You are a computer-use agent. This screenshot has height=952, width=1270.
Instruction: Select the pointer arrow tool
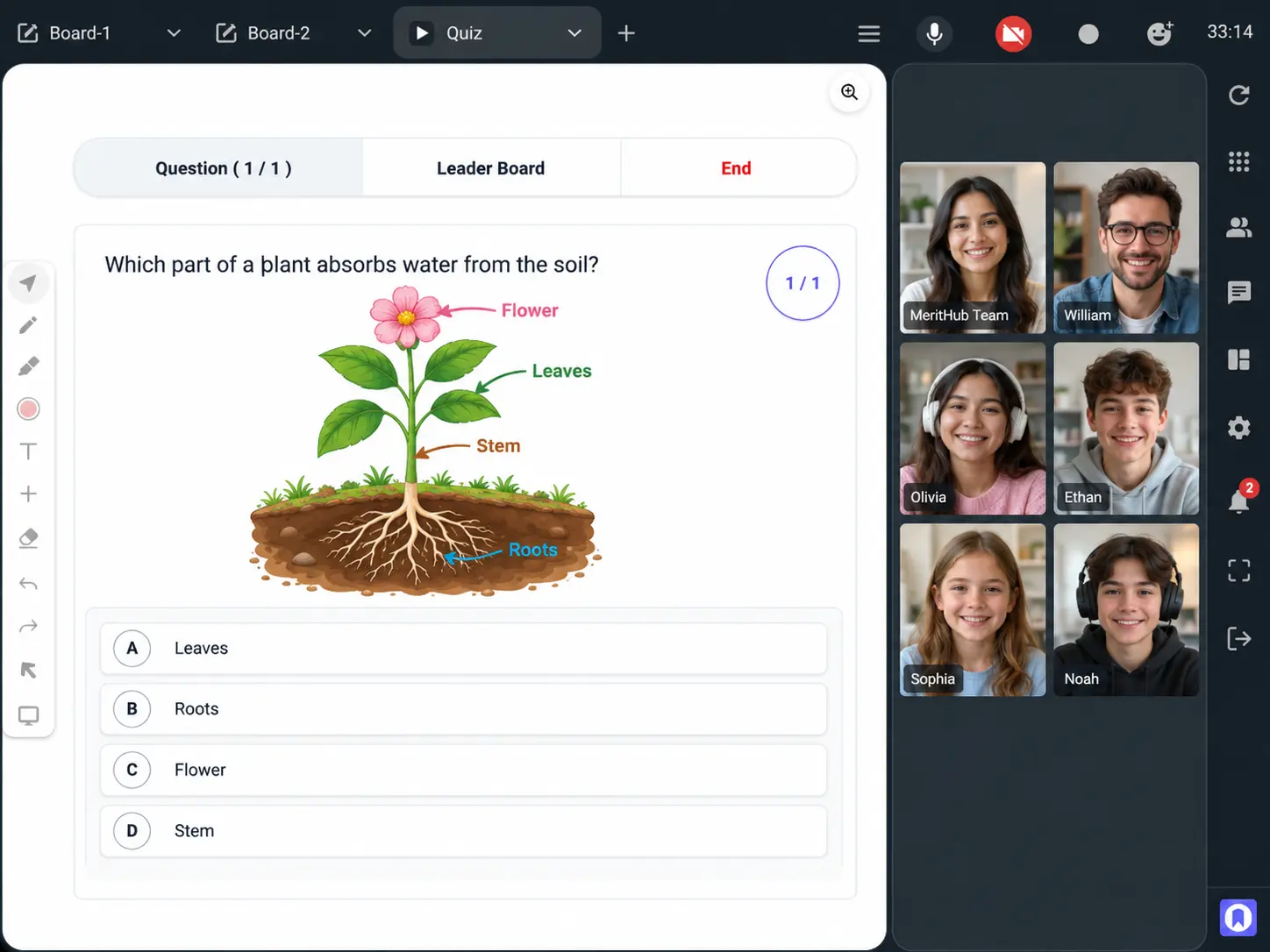[x=28, y=283]
